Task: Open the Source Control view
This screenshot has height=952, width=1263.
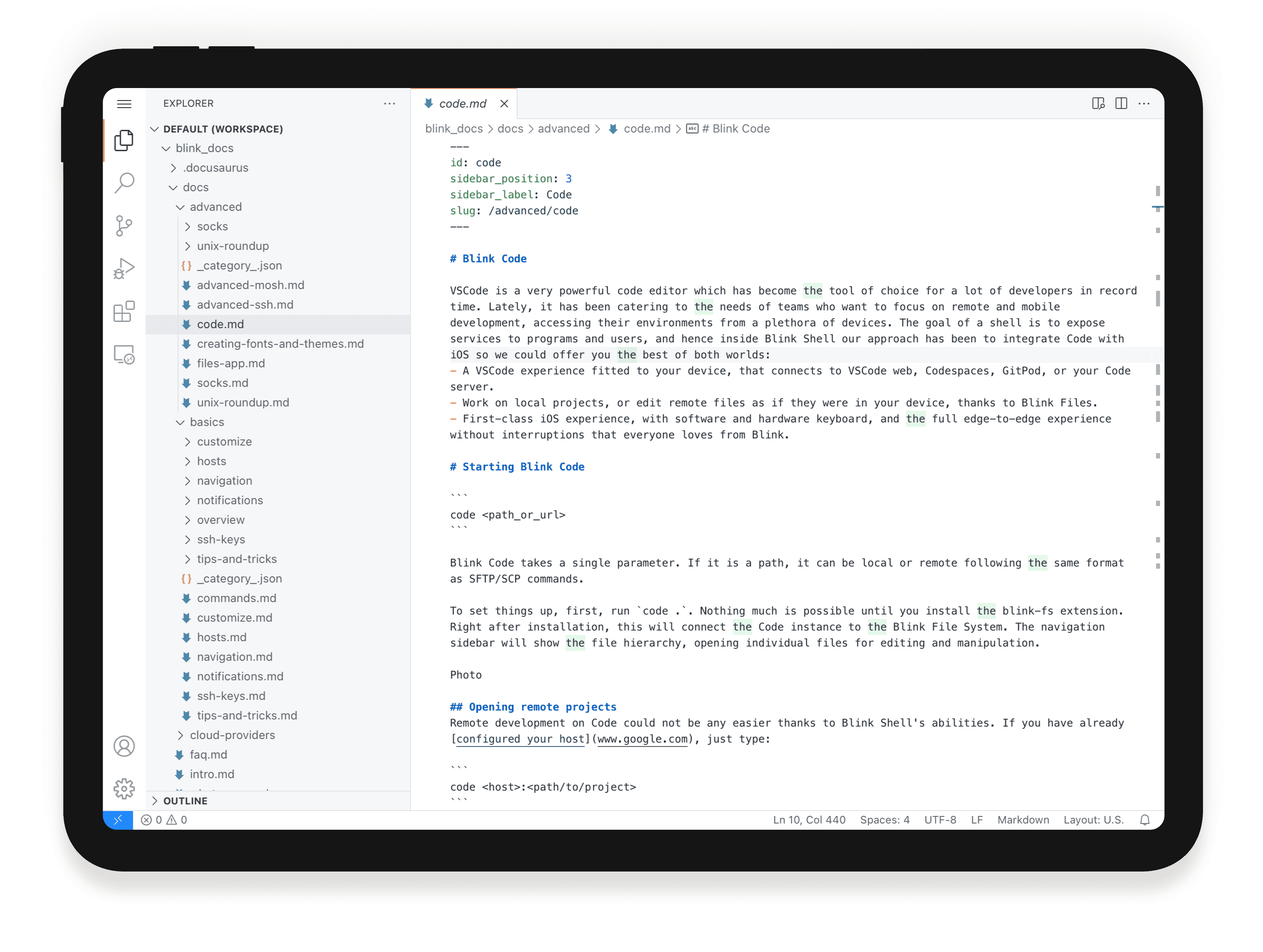Action: pyautogui.click(x=124, y=226)
